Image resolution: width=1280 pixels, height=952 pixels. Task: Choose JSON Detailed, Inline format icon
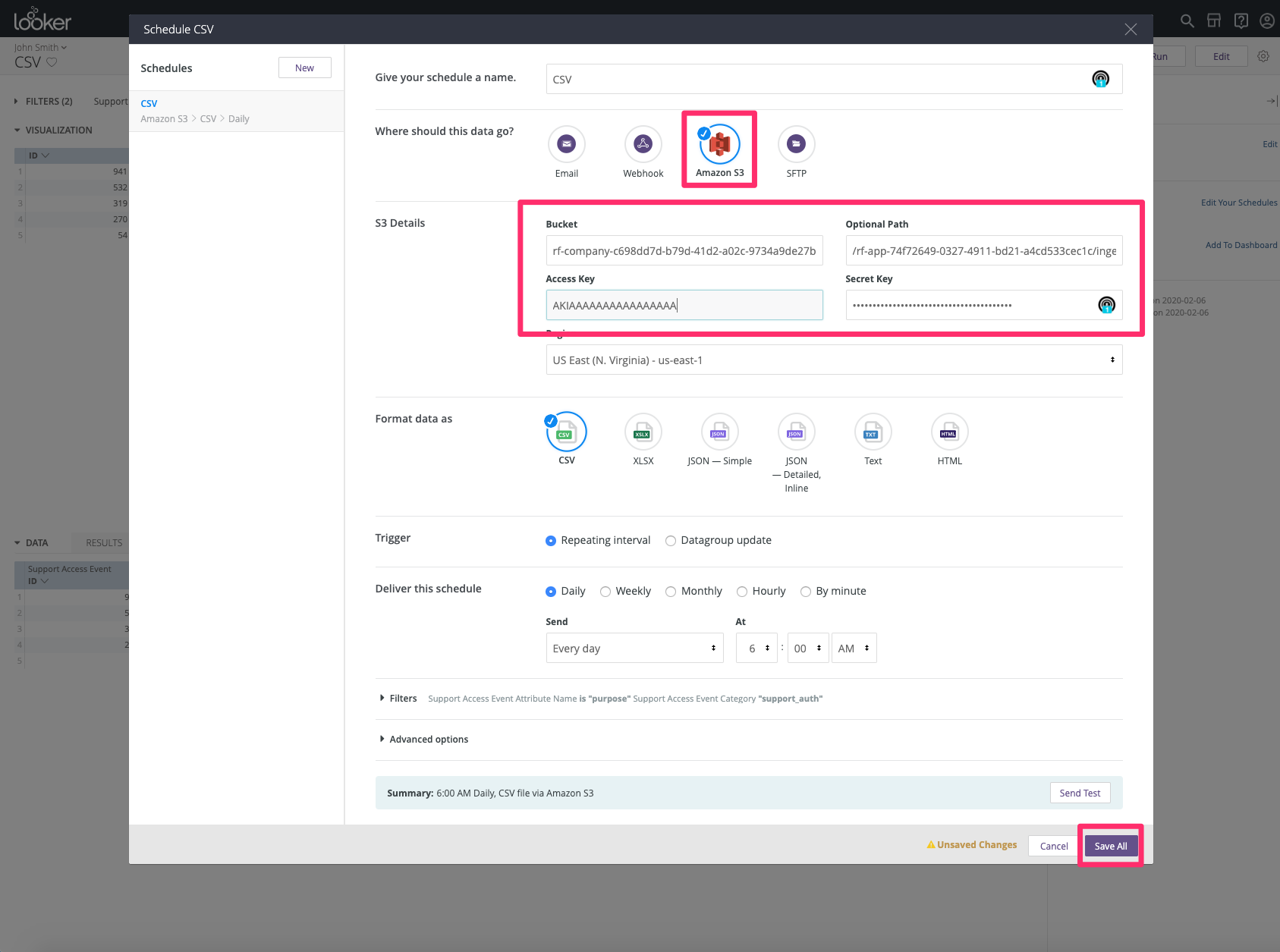pyautogui.click(x=796, y=432)
